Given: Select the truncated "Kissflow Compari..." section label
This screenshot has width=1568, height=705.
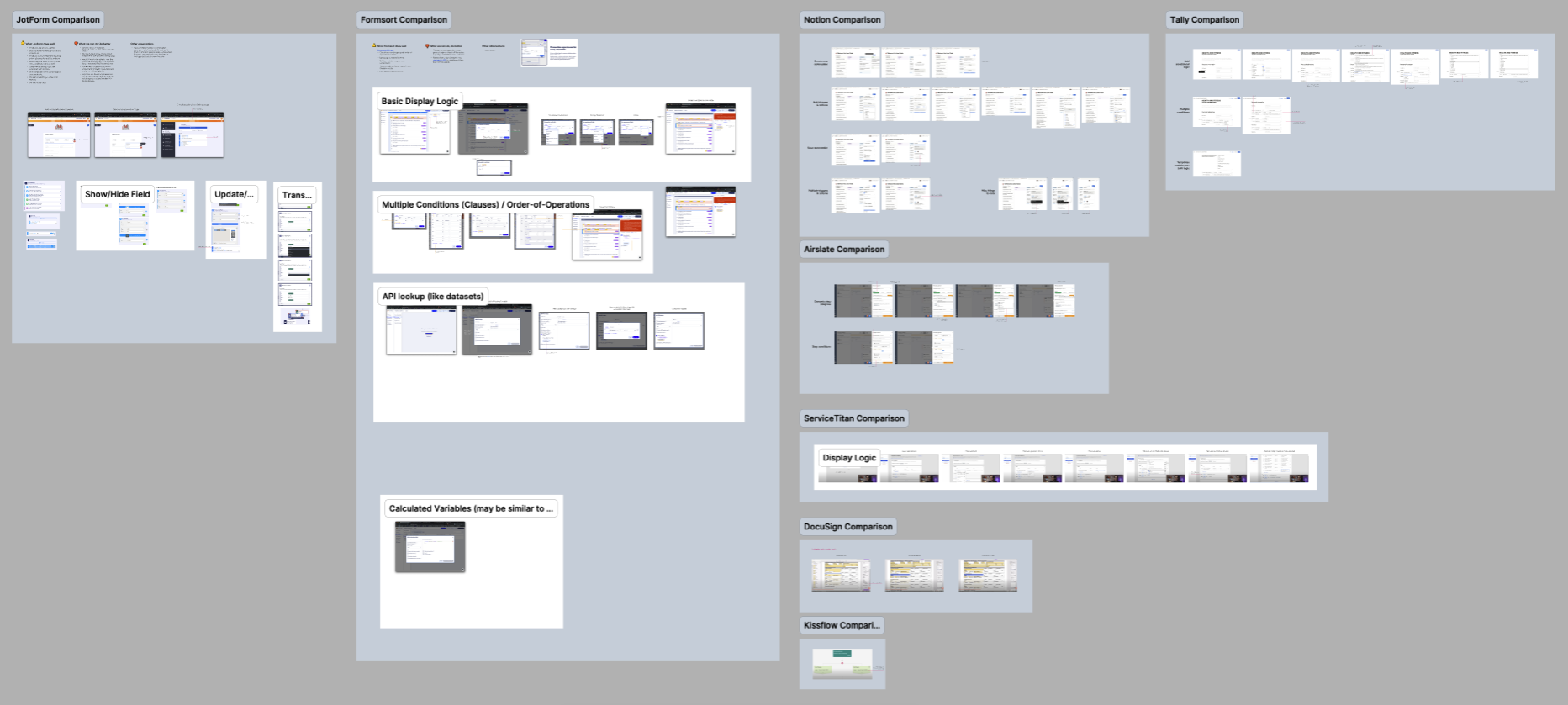Looking at the screenshot, I should tap(842, 625).
